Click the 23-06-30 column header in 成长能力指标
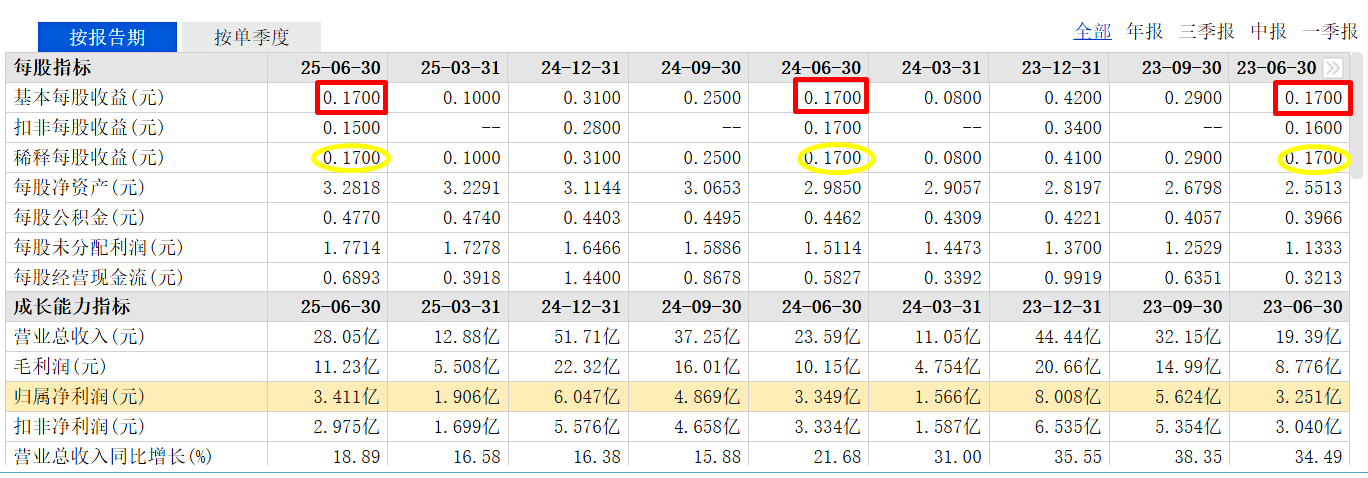 tap(1302, 306)
